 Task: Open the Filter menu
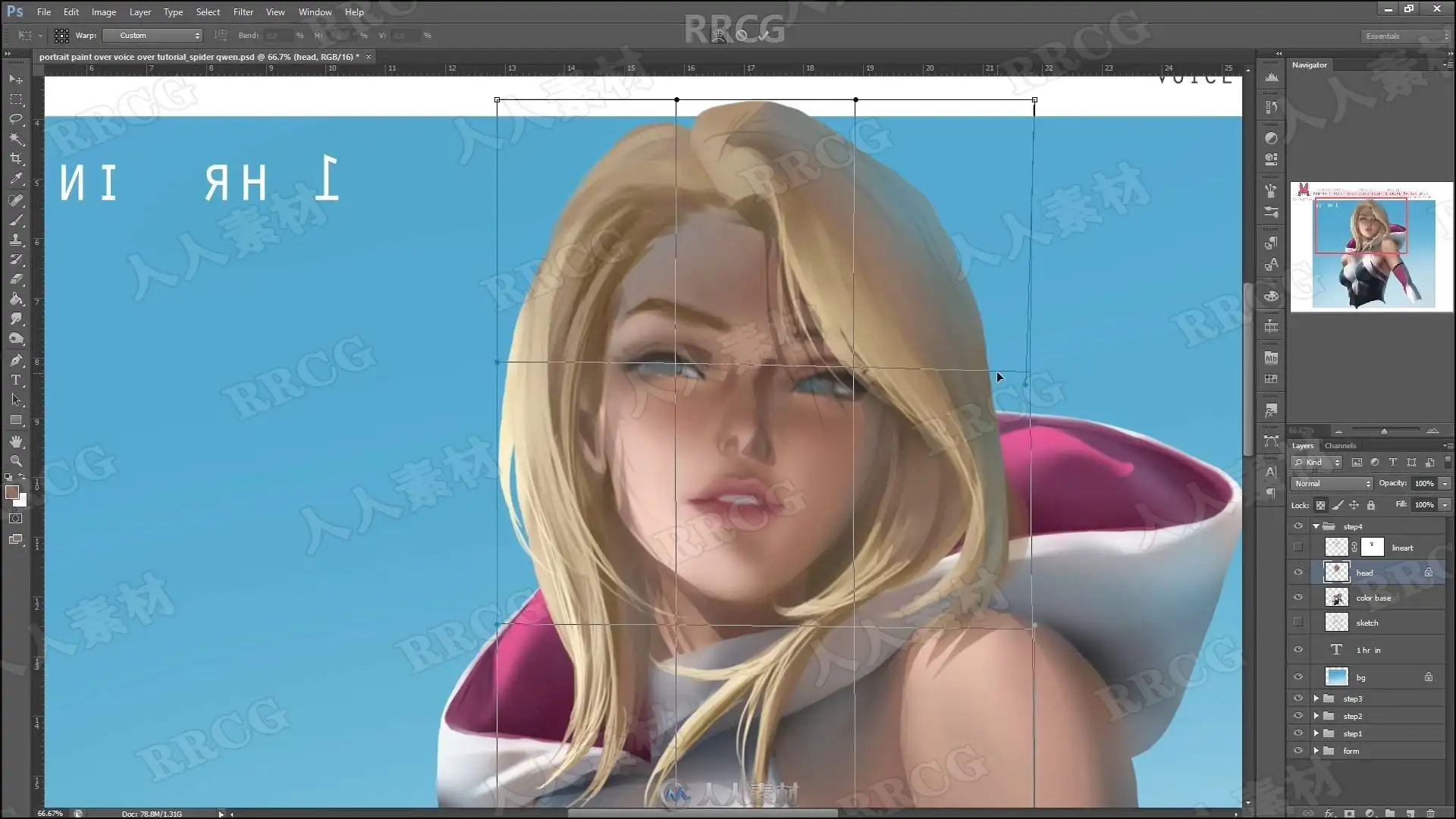pyautogui.click(x=243, y=12)
